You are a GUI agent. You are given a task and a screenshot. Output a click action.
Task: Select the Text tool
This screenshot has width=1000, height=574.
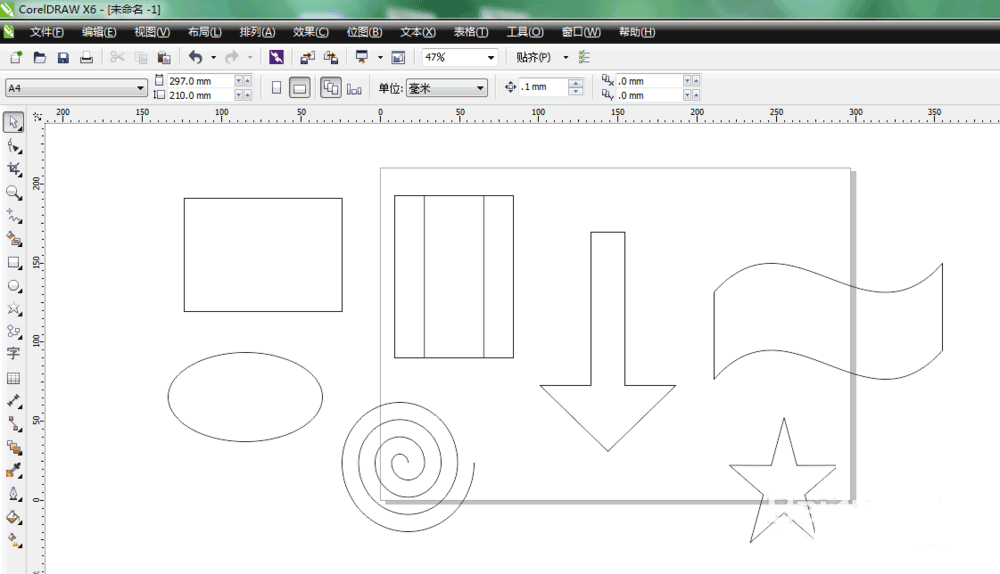tap(13, 354)
